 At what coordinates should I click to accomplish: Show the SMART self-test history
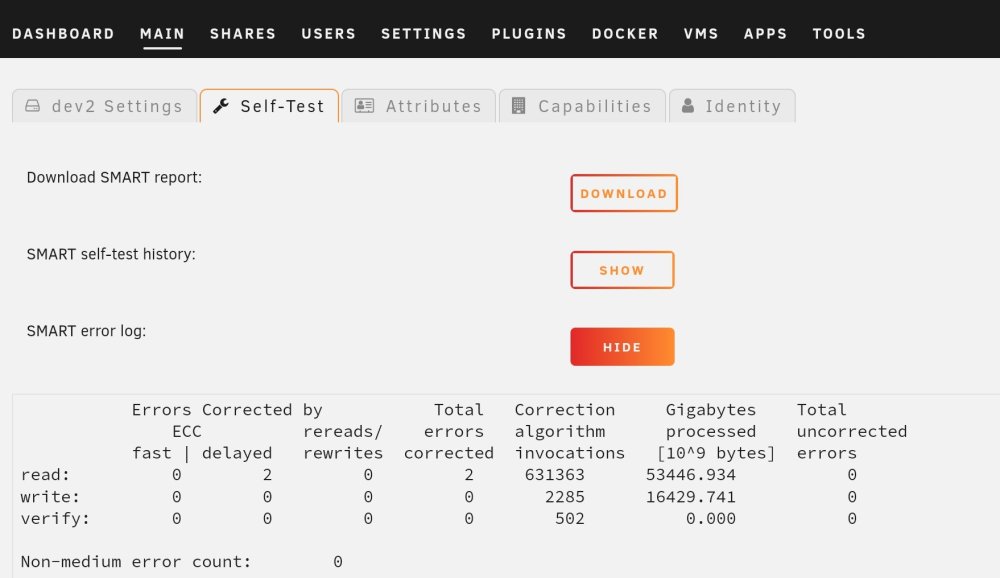click(622, 270)
